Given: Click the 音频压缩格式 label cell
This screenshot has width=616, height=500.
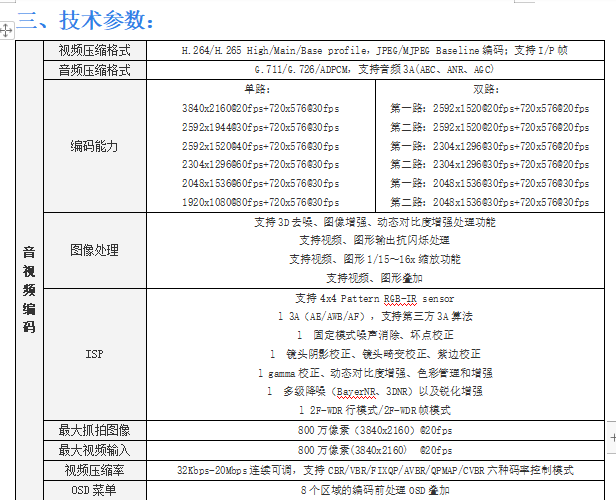Looking at the screenshot, I should [x=95, y=70].
